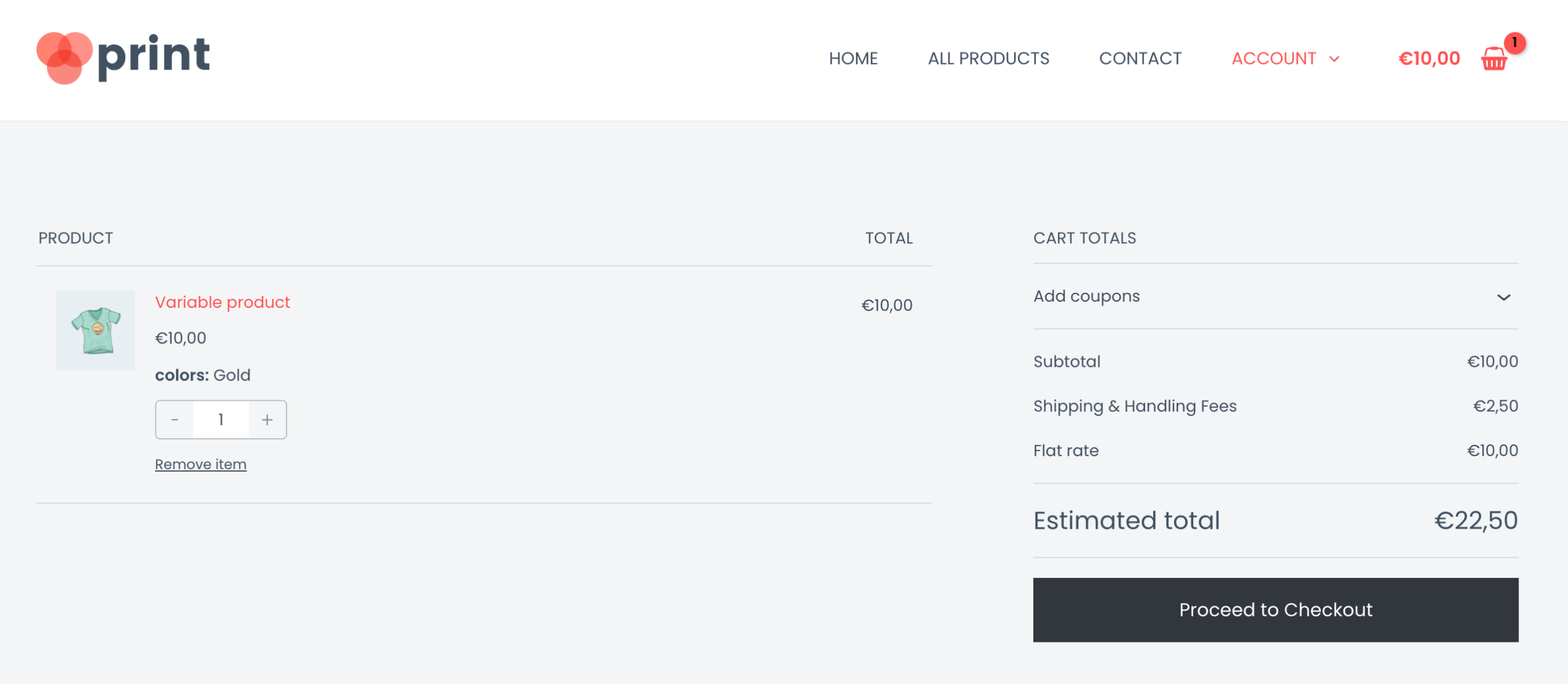Open the Account dropdown arrow
This screenshot has height=684, width=1568.
point(1334,59)
